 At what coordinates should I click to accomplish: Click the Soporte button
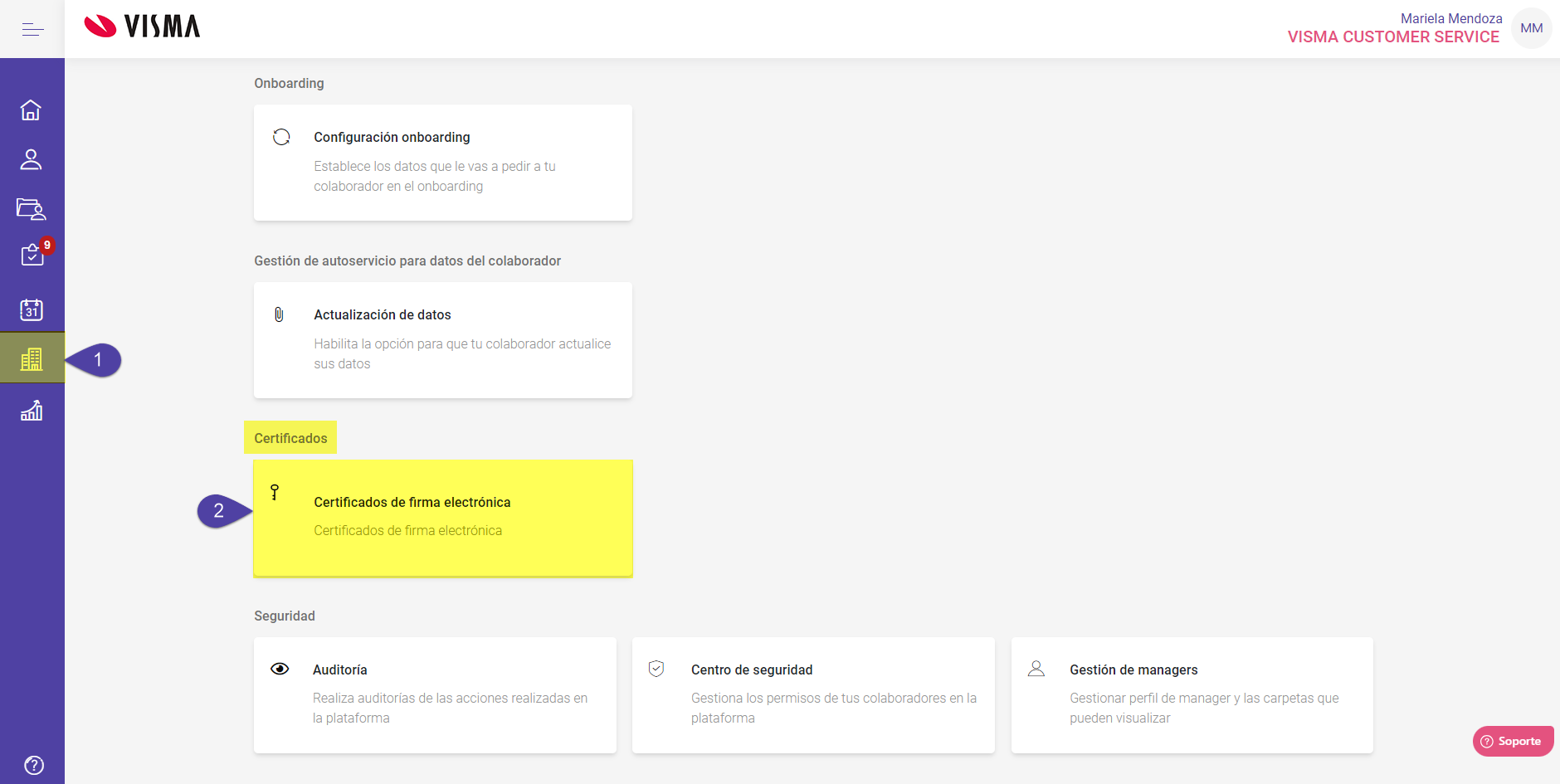click(1512, 741)
